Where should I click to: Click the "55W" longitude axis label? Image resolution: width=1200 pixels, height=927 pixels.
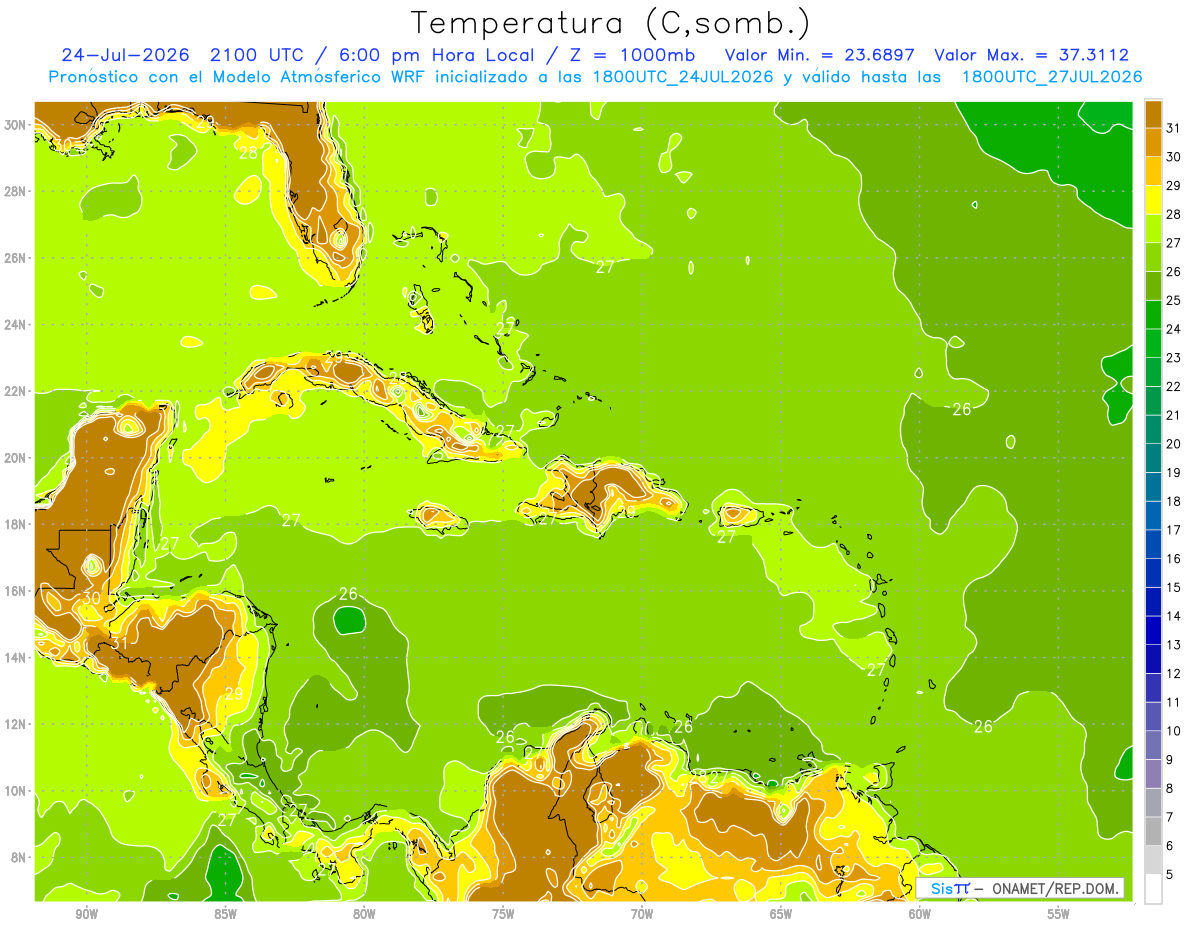[1059, 914]
